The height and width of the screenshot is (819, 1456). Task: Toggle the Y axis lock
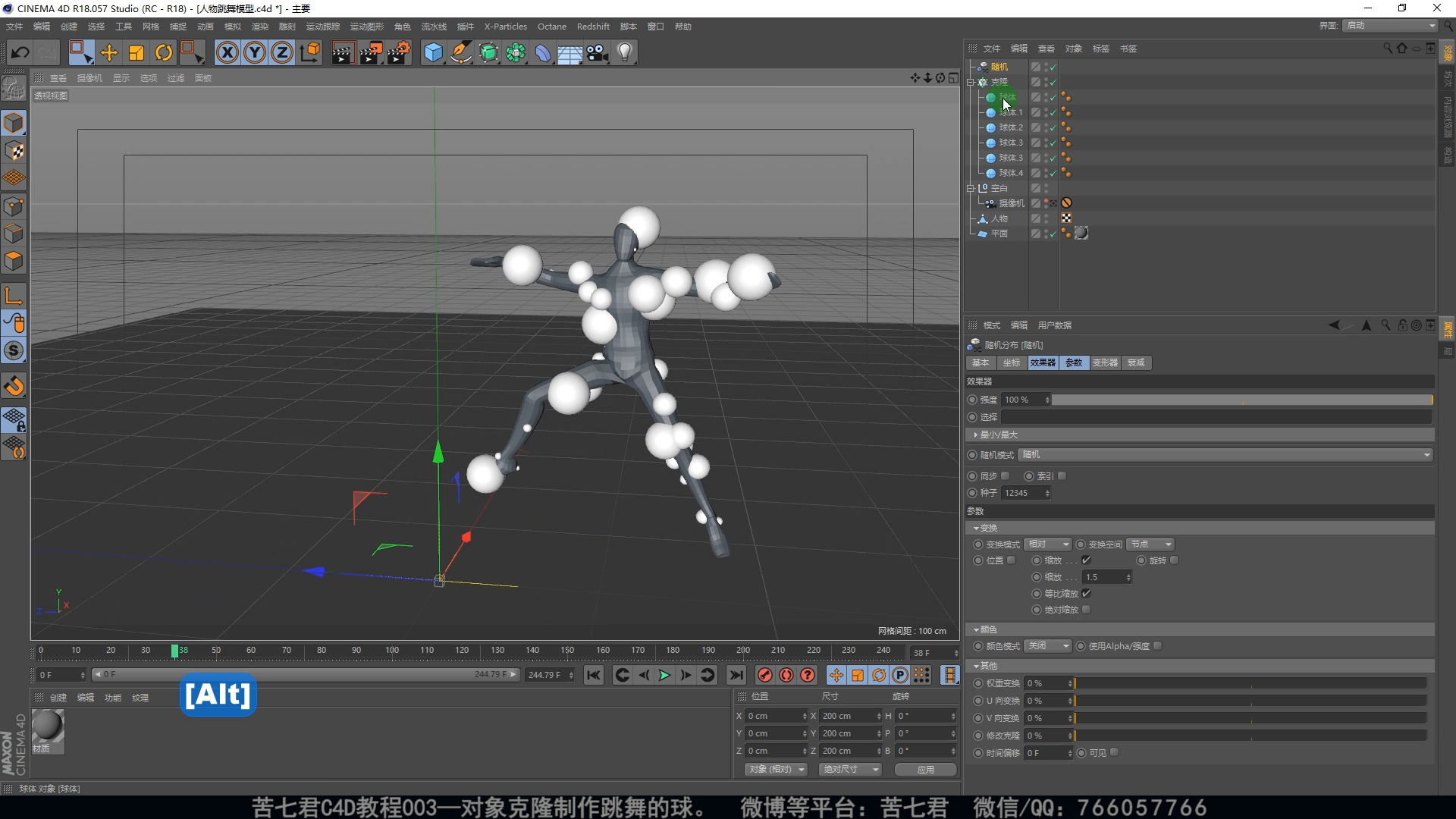click(255, 52)
